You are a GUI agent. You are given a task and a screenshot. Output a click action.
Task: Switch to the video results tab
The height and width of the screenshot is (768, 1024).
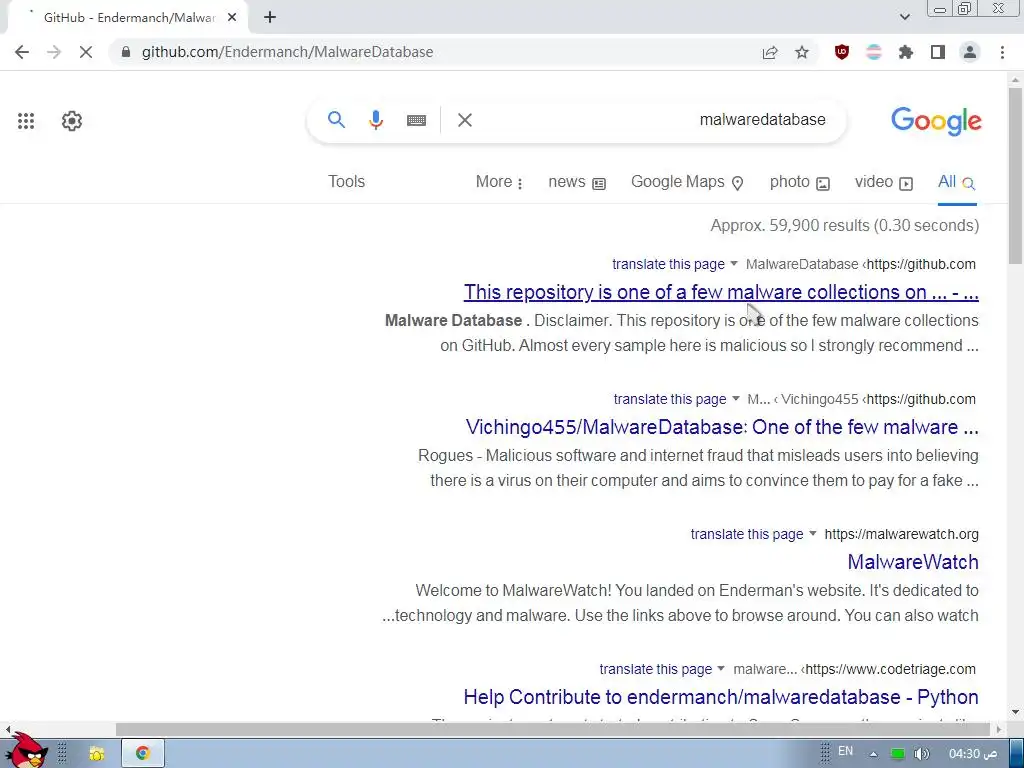coord(884,182)
